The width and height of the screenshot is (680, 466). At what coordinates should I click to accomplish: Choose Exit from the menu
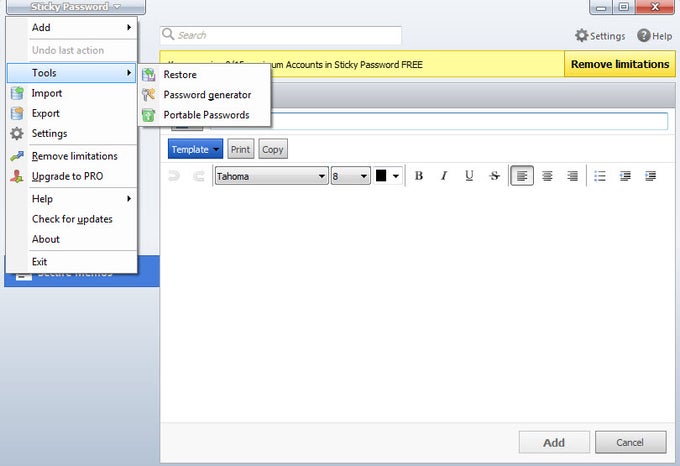point(72,262)
